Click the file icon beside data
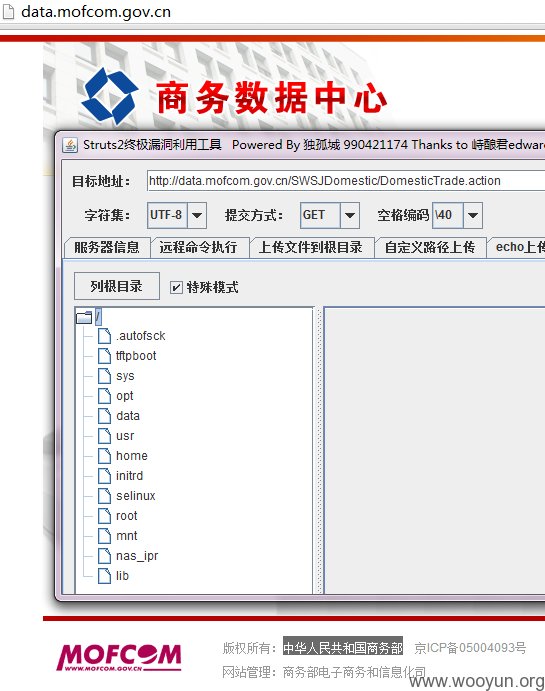The image size is (545, 691). tap(104, 416)
